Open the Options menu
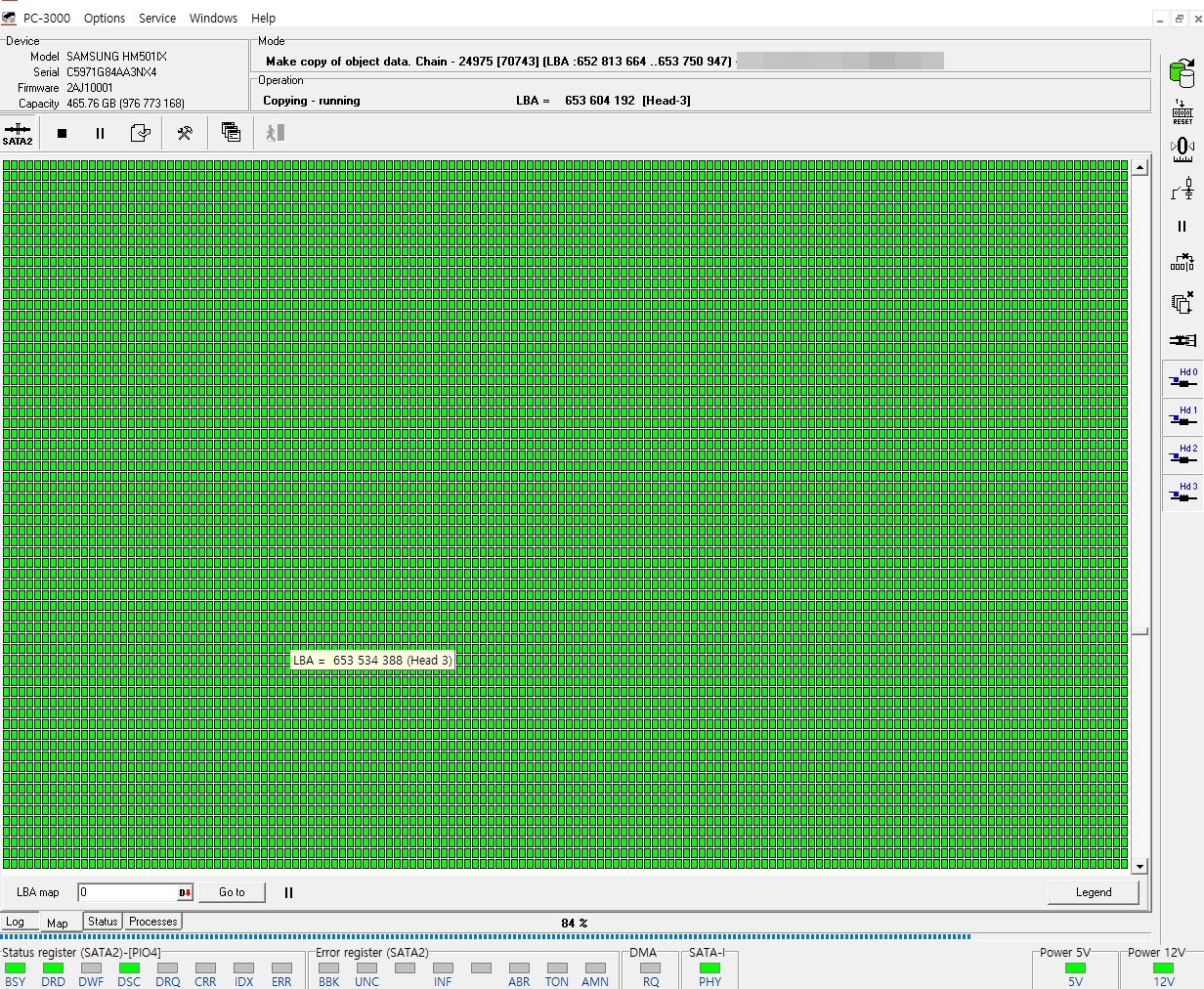Viewport: 1204px width, 989px height. (x=105, y=18)
